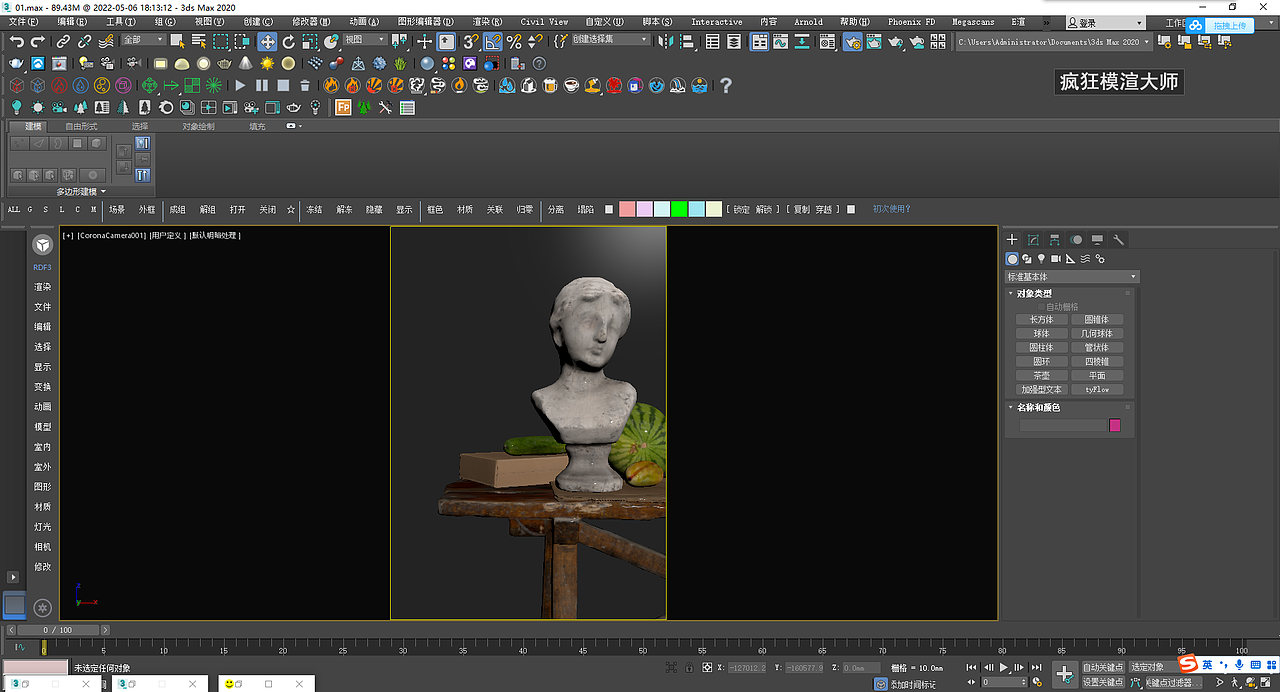Open project path dropdown arrow

pos(1147,42)
